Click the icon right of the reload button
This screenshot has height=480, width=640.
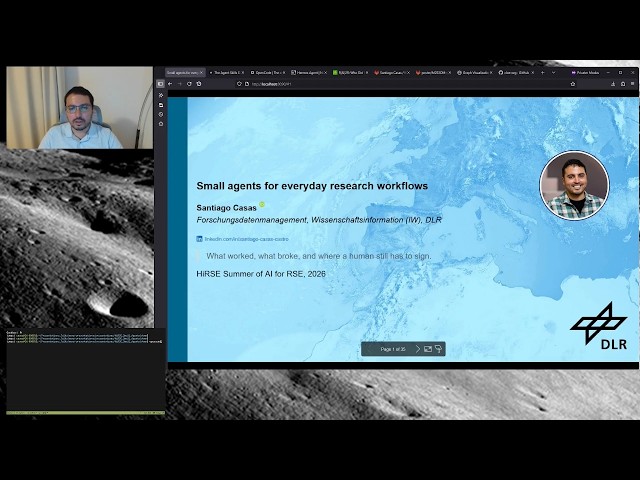199,84
